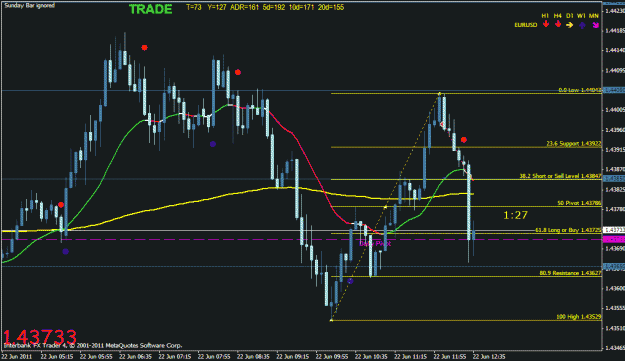Click the 38.2 Short or Sell Level label
Viewport: 625px width, 361px height.
pos(560,176)
